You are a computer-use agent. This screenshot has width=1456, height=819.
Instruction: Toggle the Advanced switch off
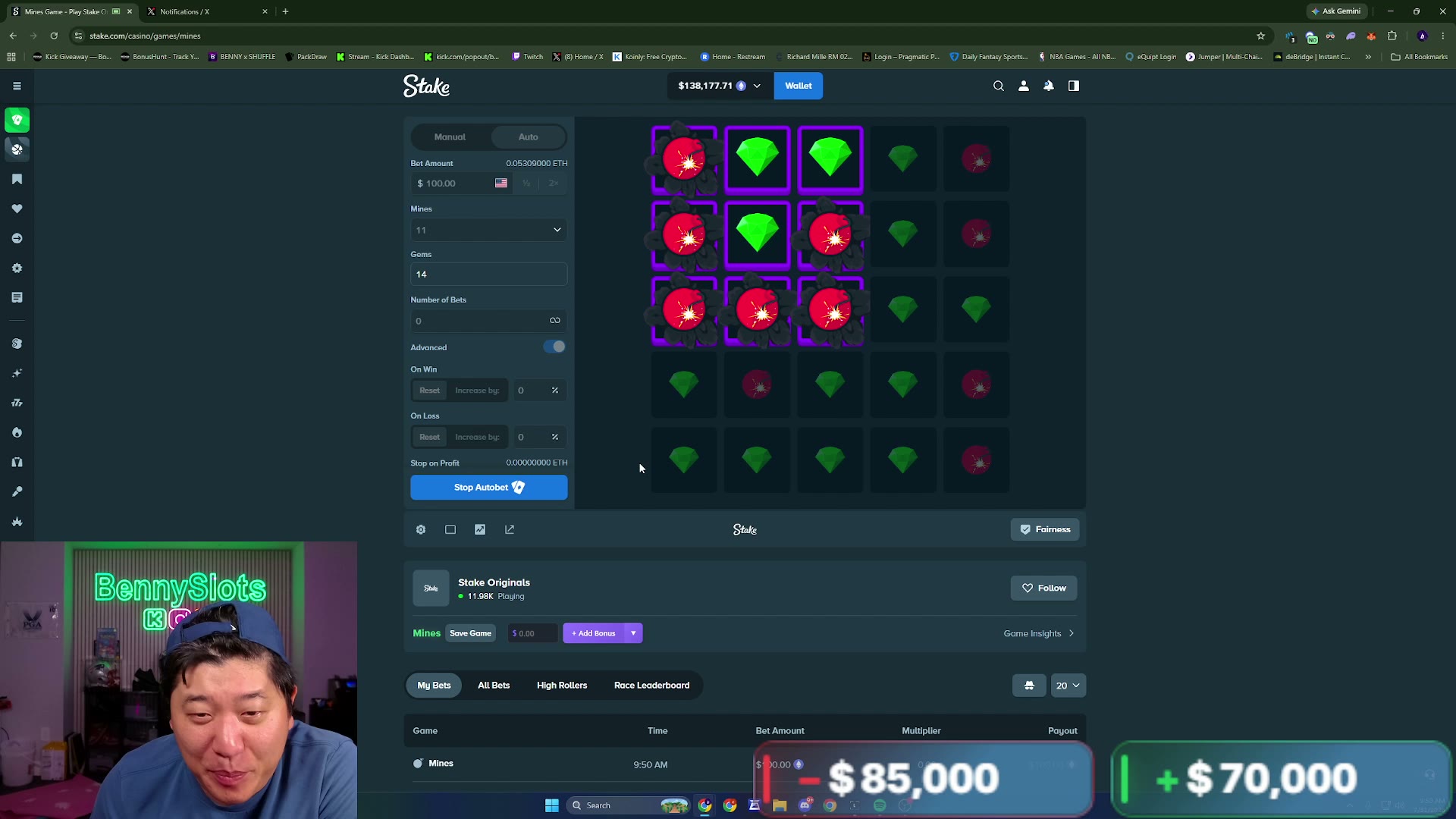554,347
